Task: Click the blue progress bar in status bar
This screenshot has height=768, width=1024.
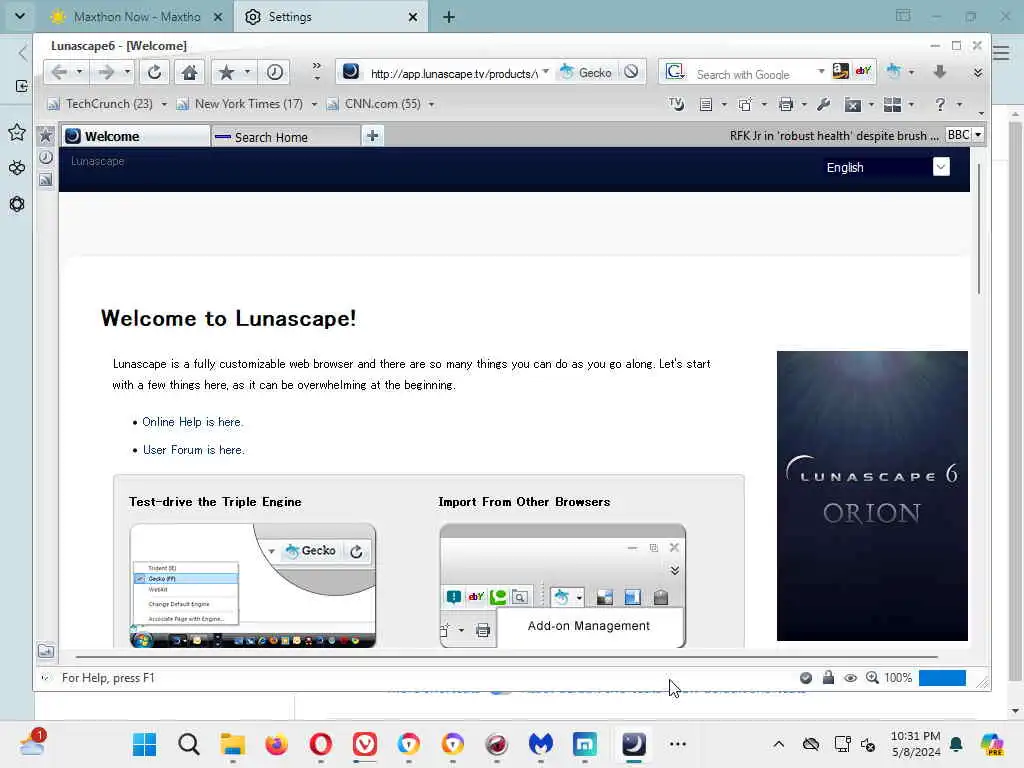Action: pos(942,678)
